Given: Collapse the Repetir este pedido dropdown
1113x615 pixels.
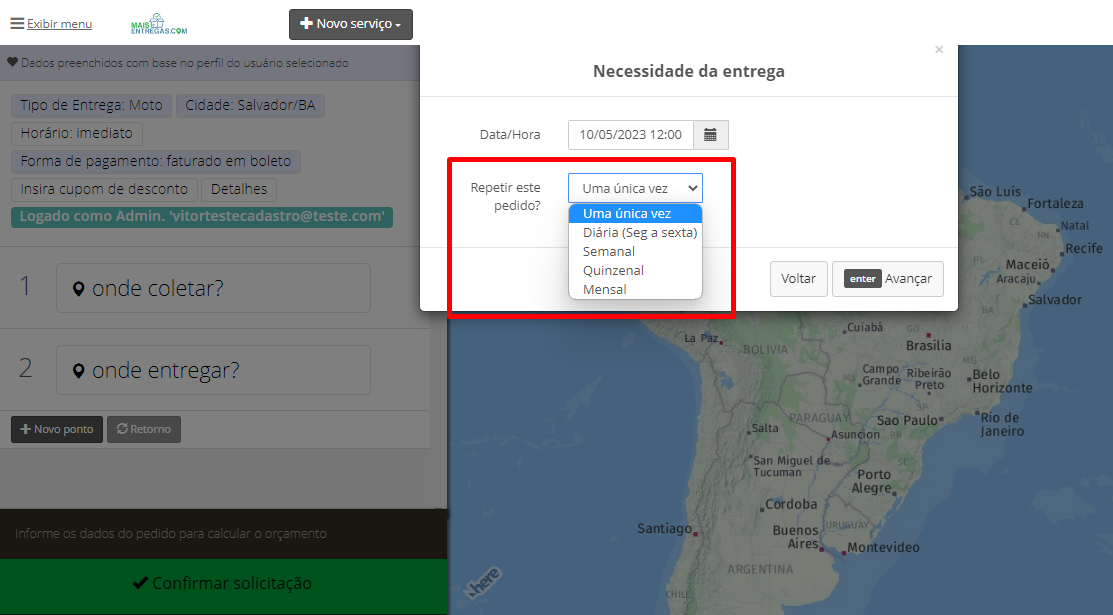Looking at the screenshot, I should coord(635,188).
